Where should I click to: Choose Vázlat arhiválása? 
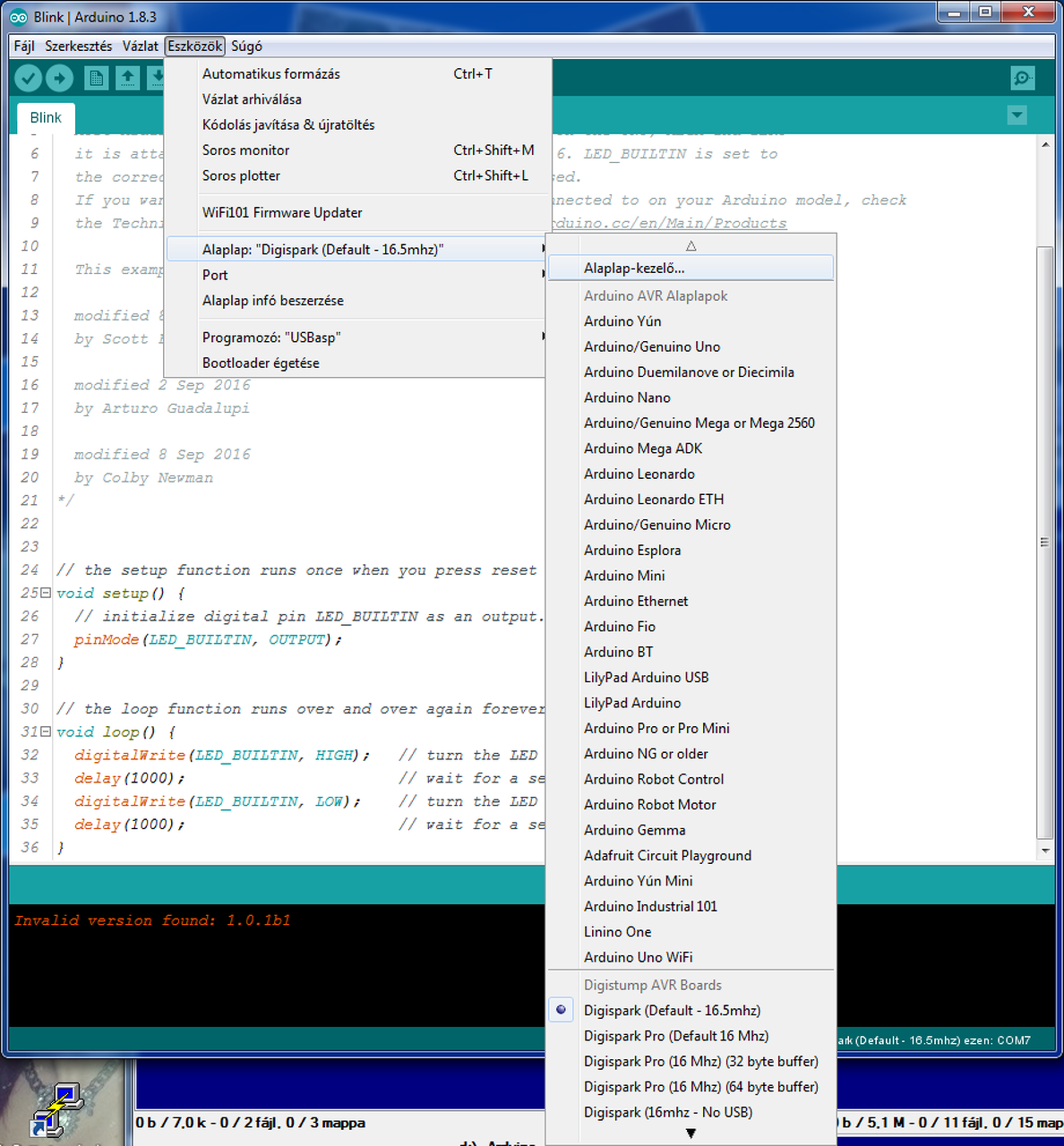356,99
